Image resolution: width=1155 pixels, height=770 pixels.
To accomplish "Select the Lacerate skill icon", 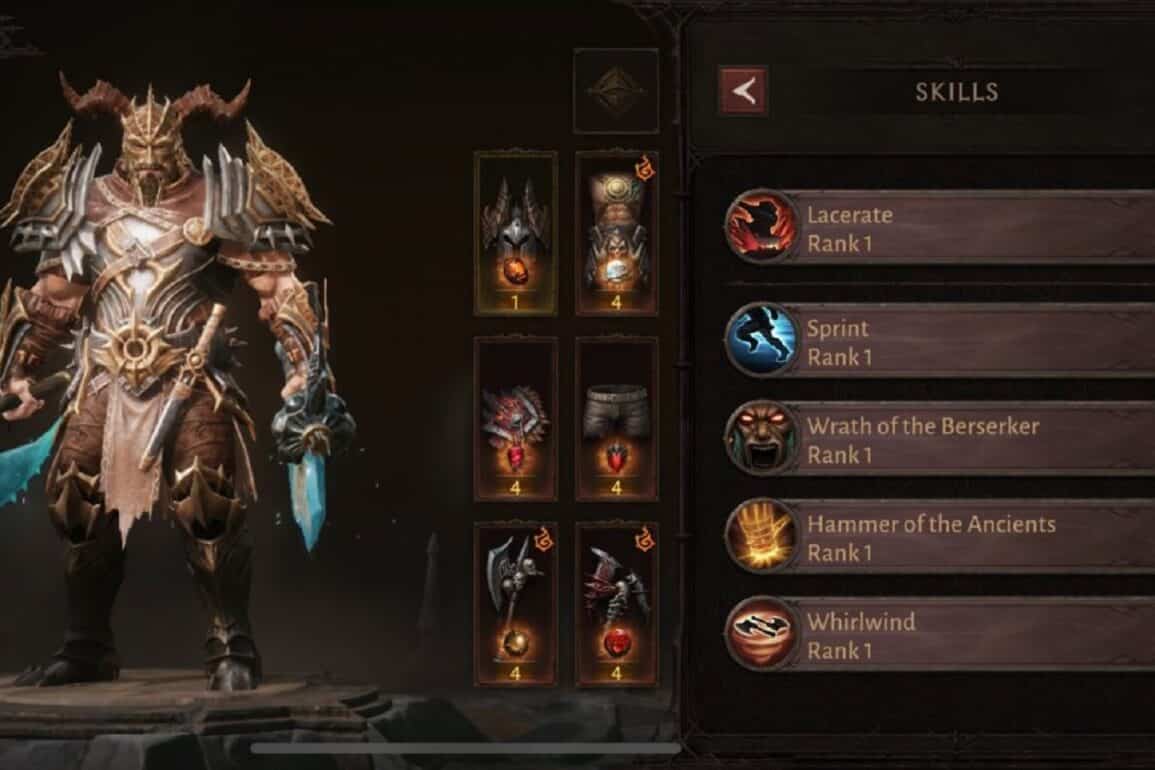I will (x=761, y=226).
